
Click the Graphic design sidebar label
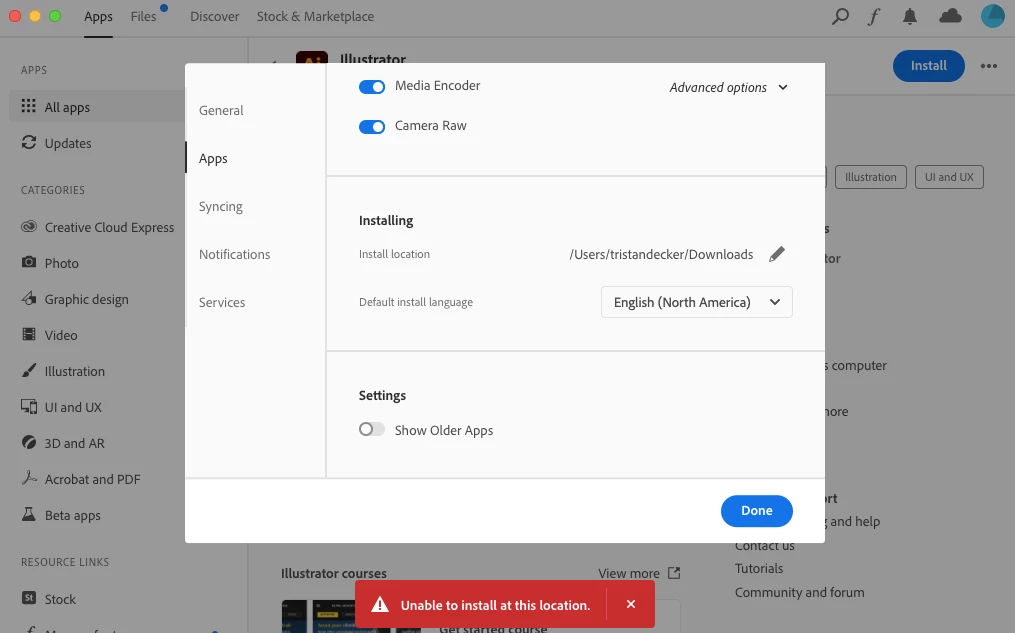[x=87, y=300]
